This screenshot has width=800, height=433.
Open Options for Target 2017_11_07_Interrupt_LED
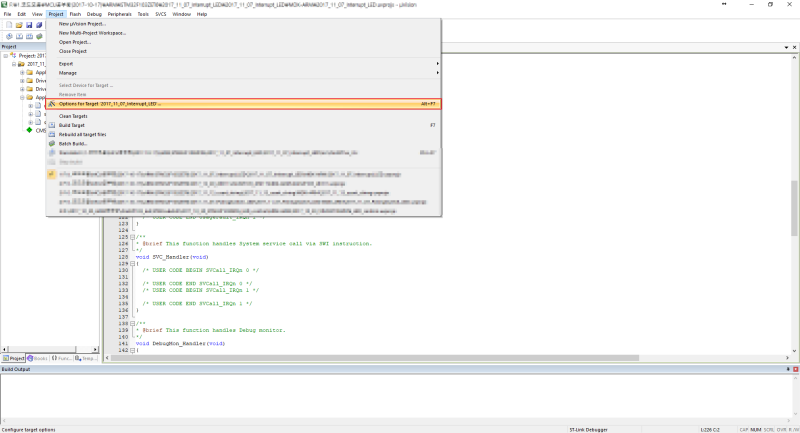click(x=110, y=103)
